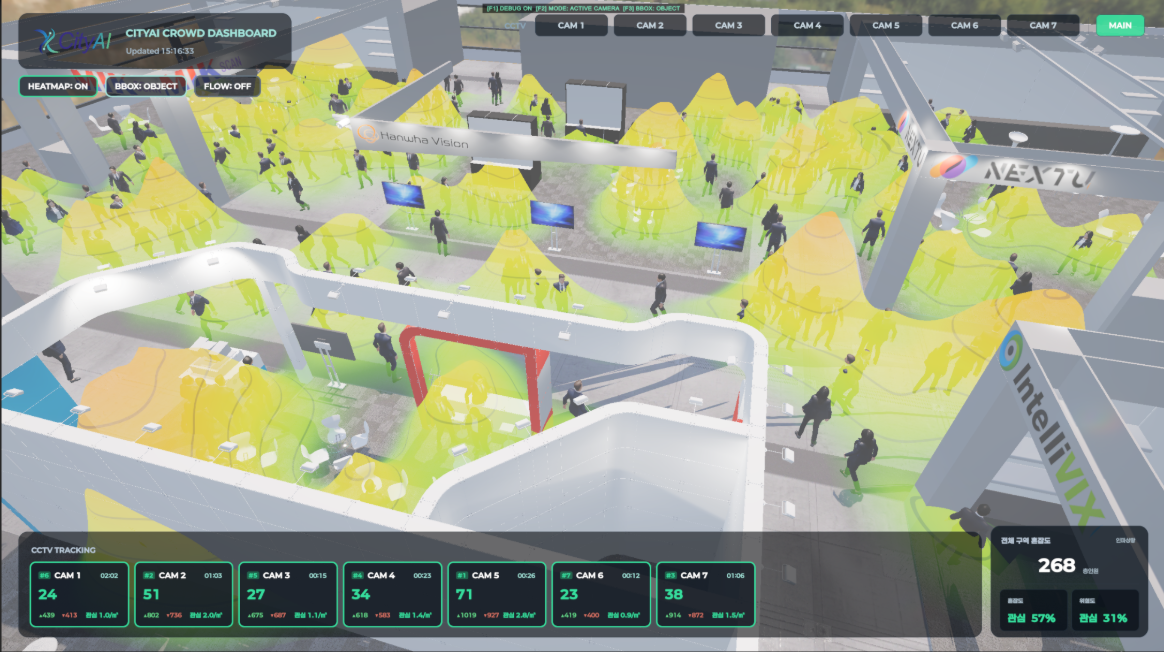Click the #2 rank badge on CAM 2 card

tap(148, 576)
